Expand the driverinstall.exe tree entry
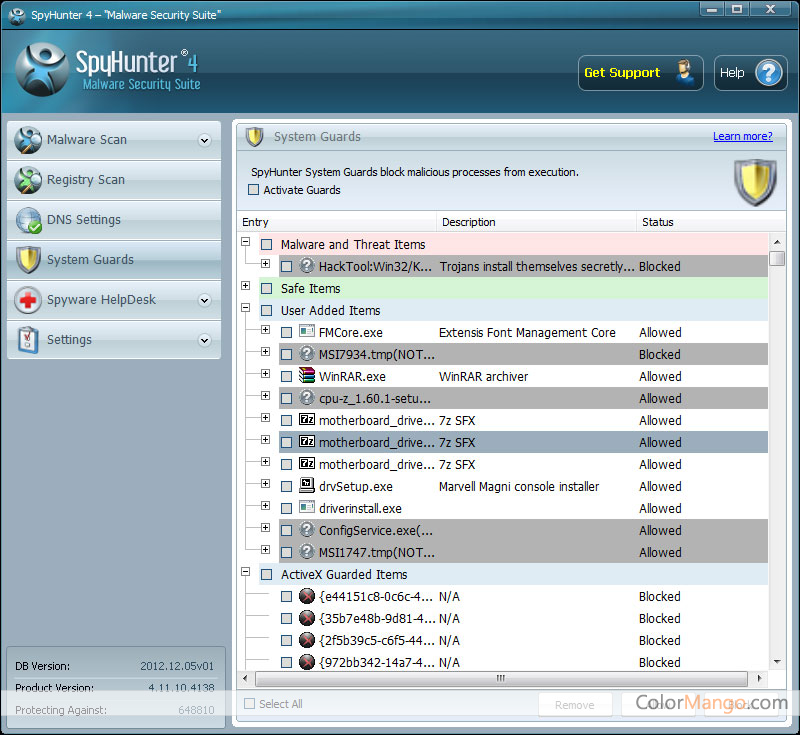 [x=265, y=505]
